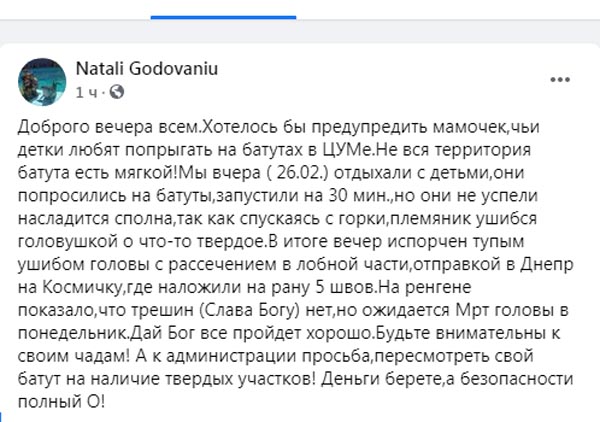Screen dimensions: 600x422
Task: Select the blue-underlined active tab at top
Action: (x=223, y=10)
